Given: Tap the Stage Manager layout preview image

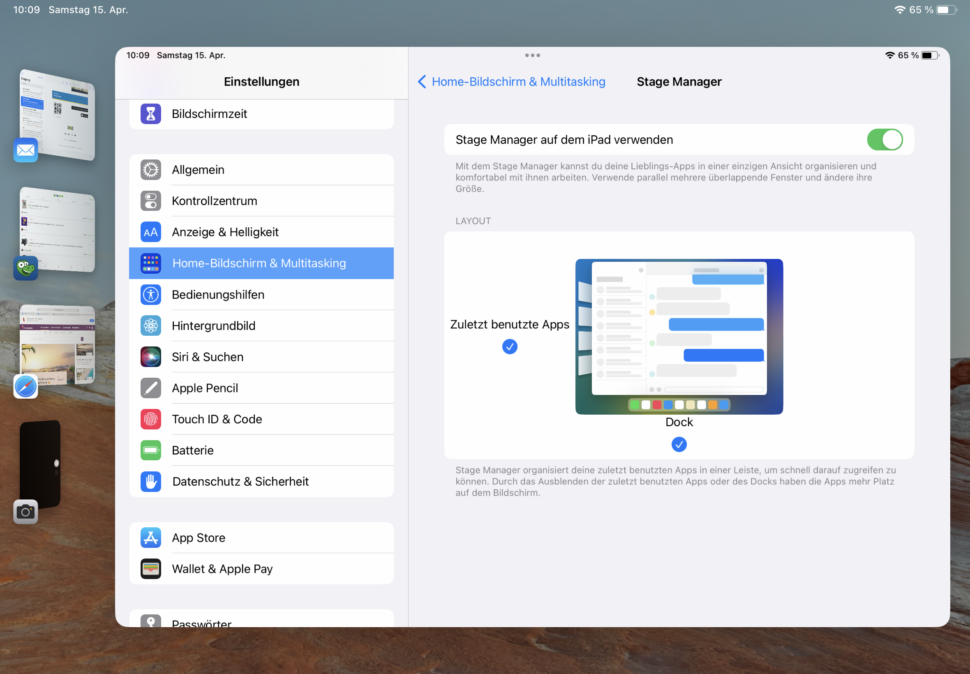Looking at the screenshot, I should 679,336.
